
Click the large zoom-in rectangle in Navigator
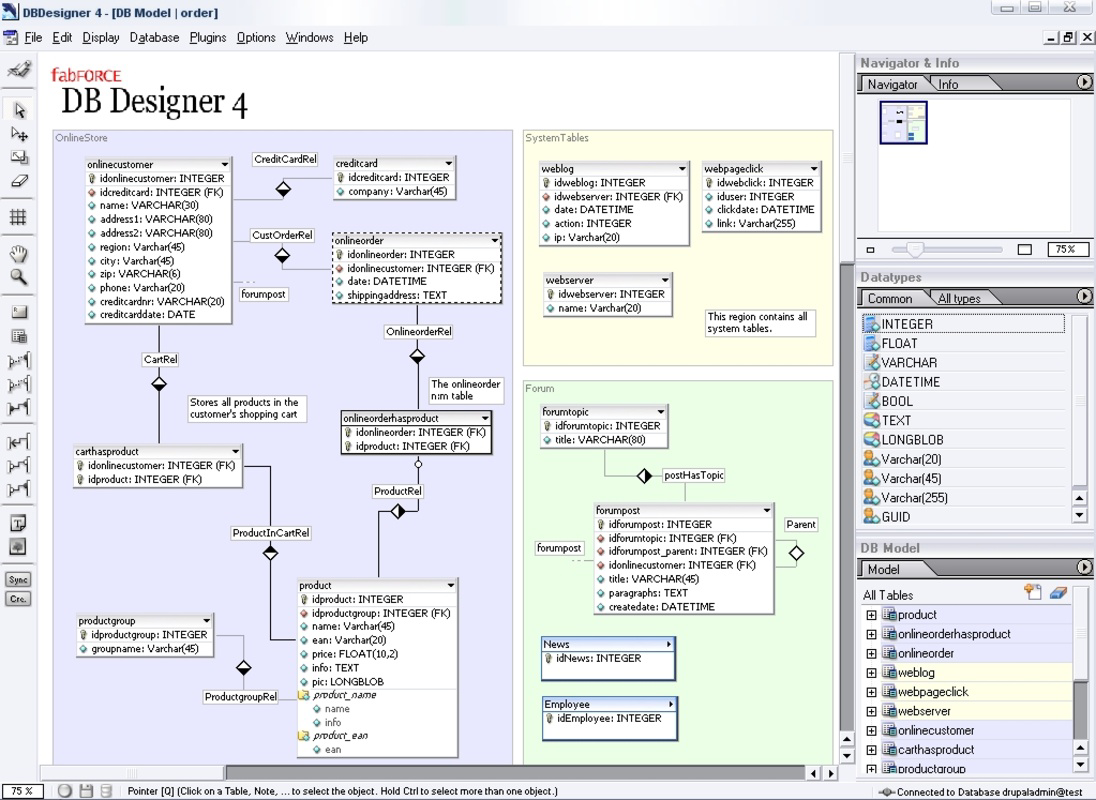pos(1025,249)
